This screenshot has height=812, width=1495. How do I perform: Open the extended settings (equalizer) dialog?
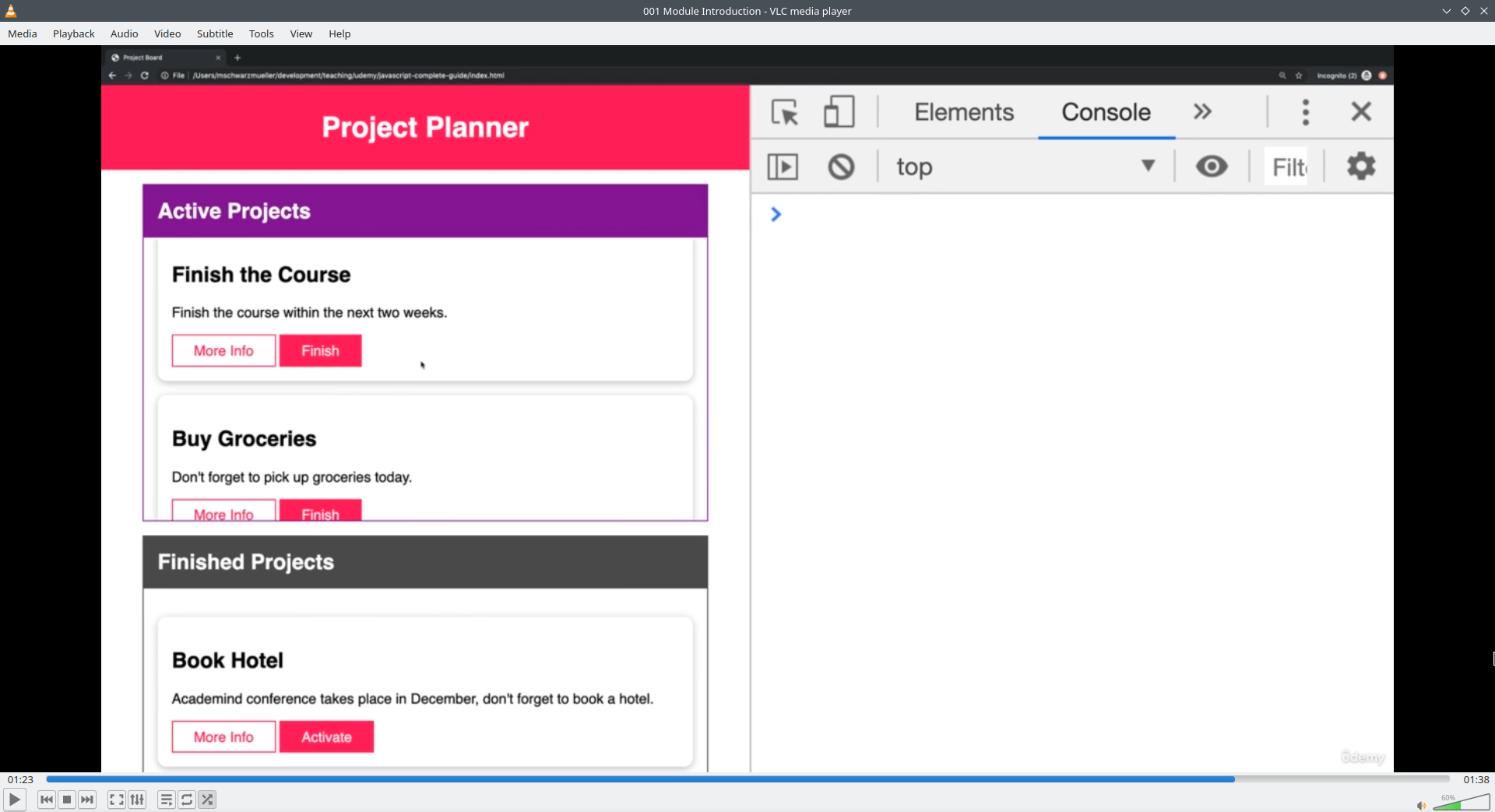[137, 800]
